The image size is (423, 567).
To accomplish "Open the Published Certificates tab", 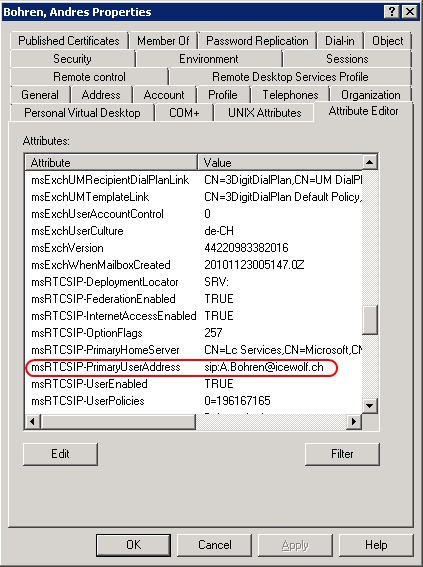I will coord(69,40).
